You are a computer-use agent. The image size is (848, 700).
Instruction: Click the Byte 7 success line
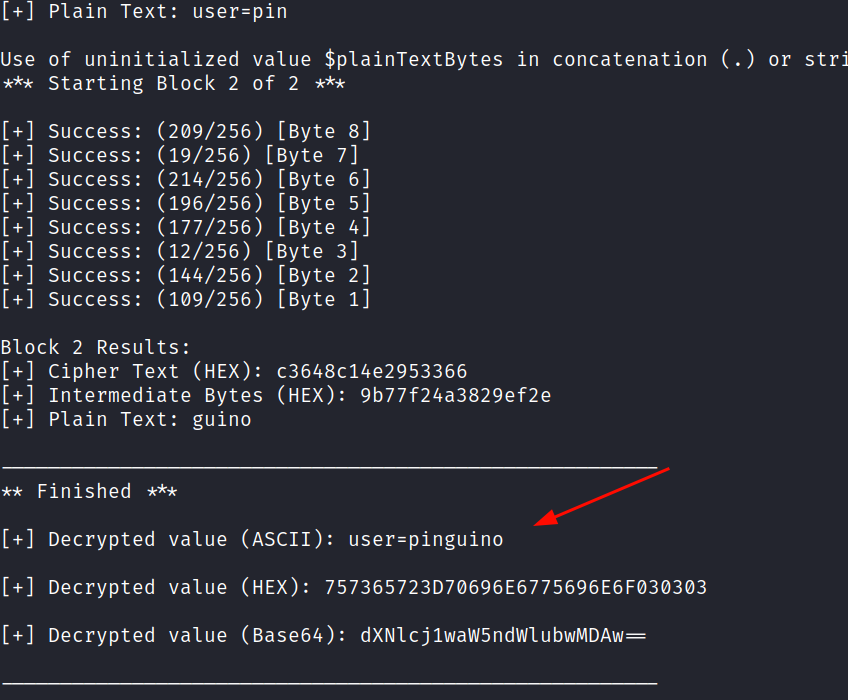pos(180,156)
